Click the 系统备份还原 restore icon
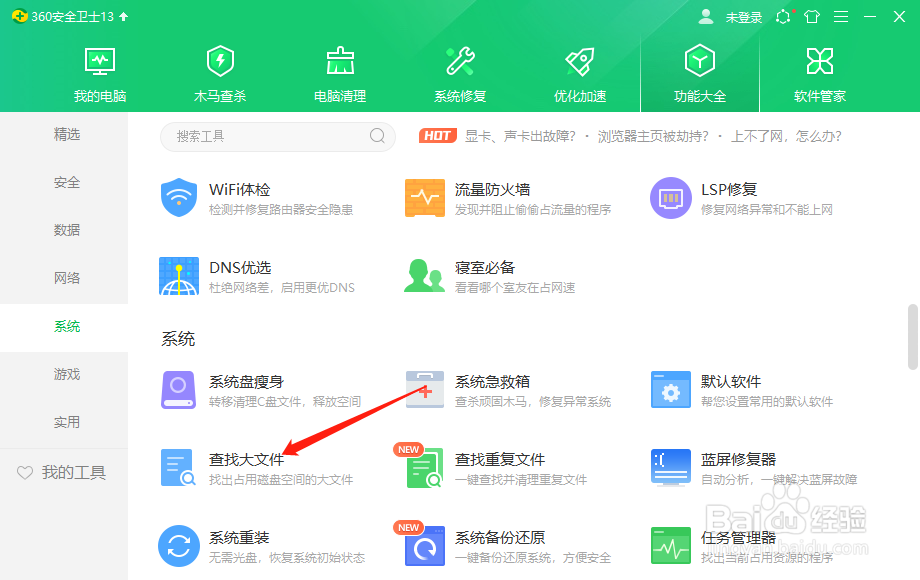This screenshot has width=920, height=580. [x=425, y=546]
